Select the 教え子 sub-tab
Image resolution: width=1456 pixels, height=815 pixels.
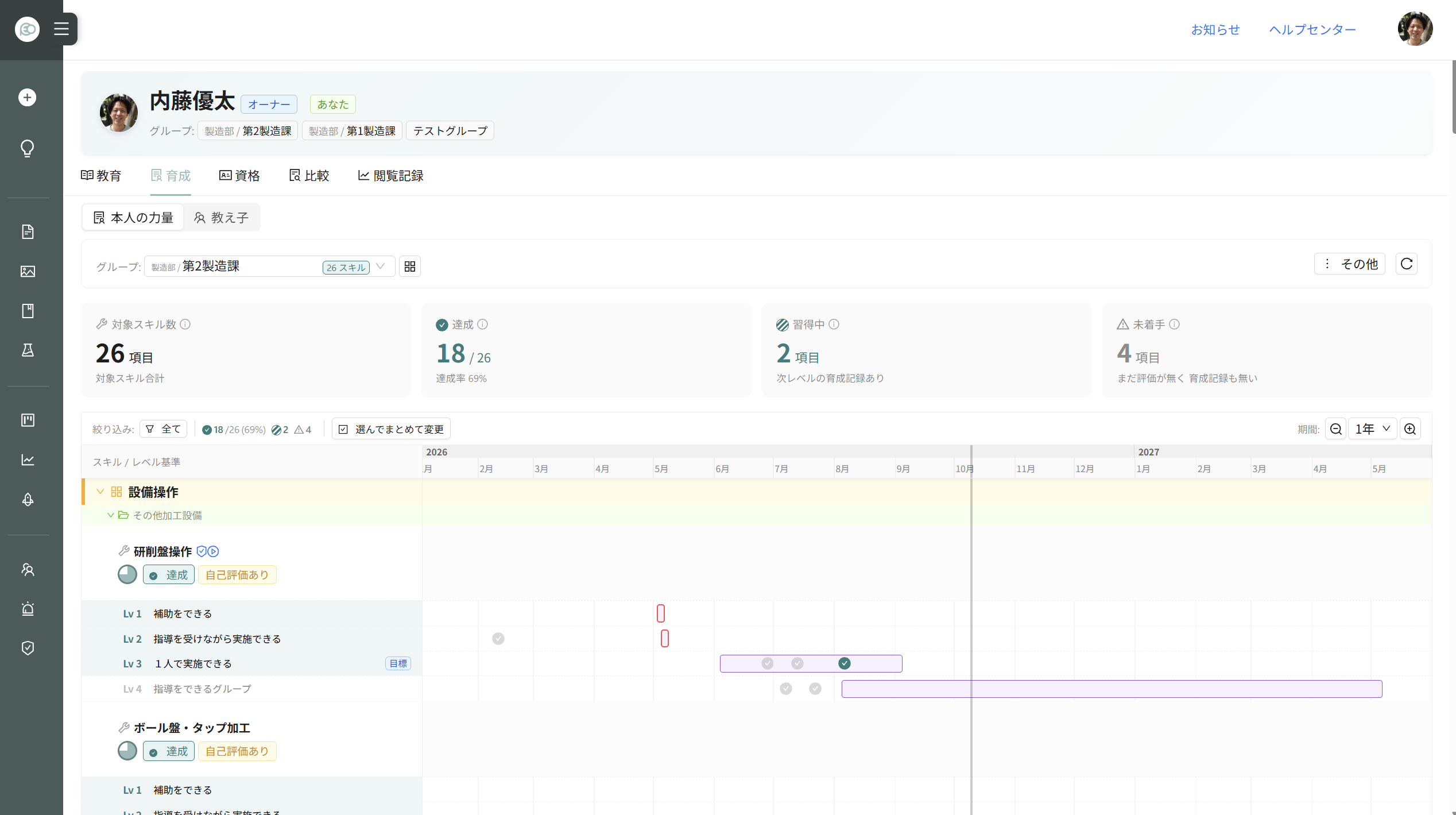point(222,218)
